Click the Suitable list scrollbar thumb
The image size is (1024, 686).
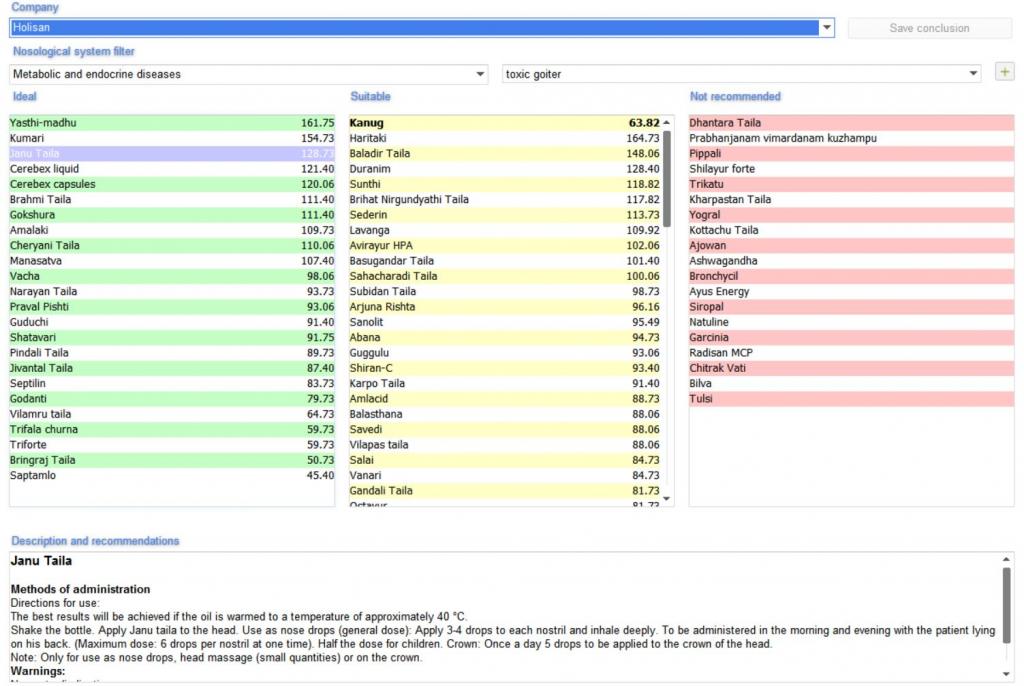tap(666, 178)
